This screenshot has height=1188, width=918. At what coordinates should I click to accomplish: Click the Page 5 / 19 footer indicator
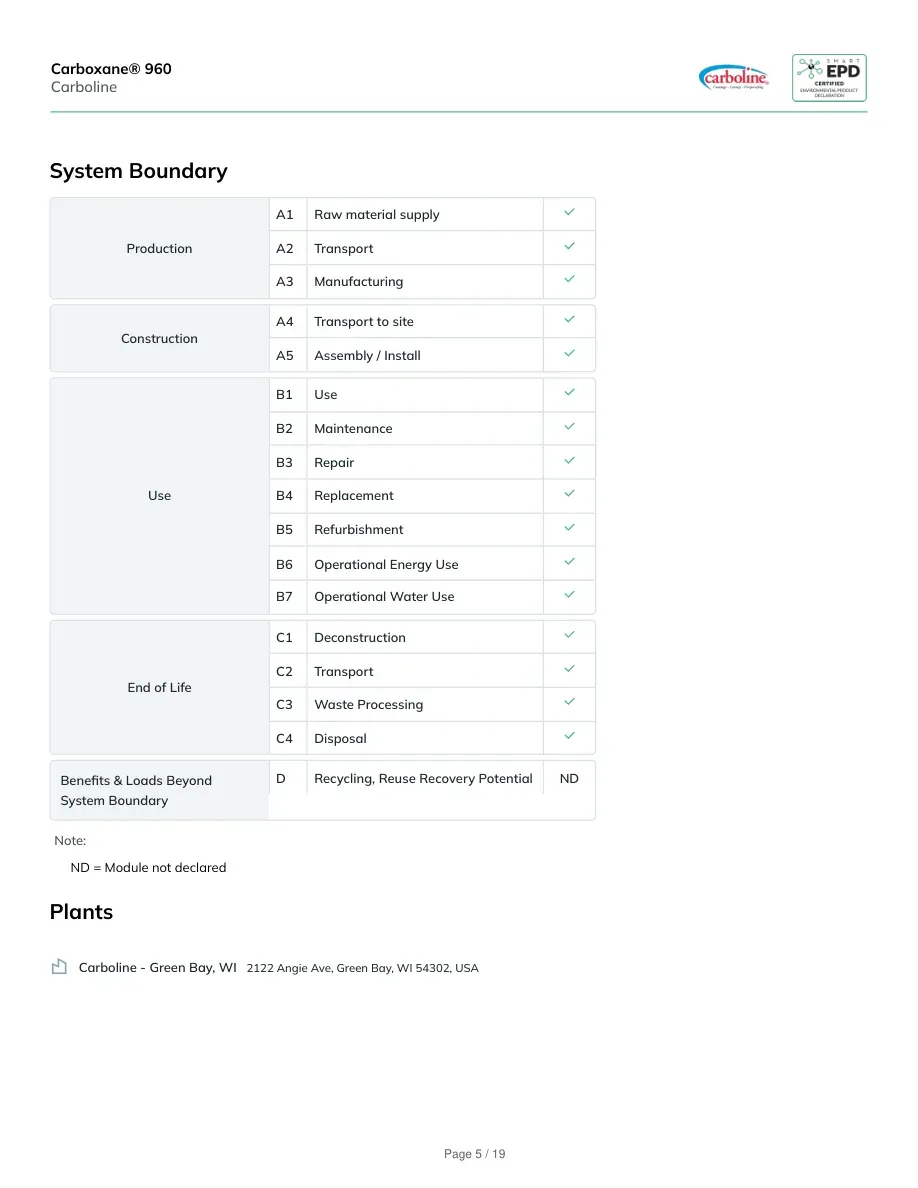click(x=474, y=1154)
